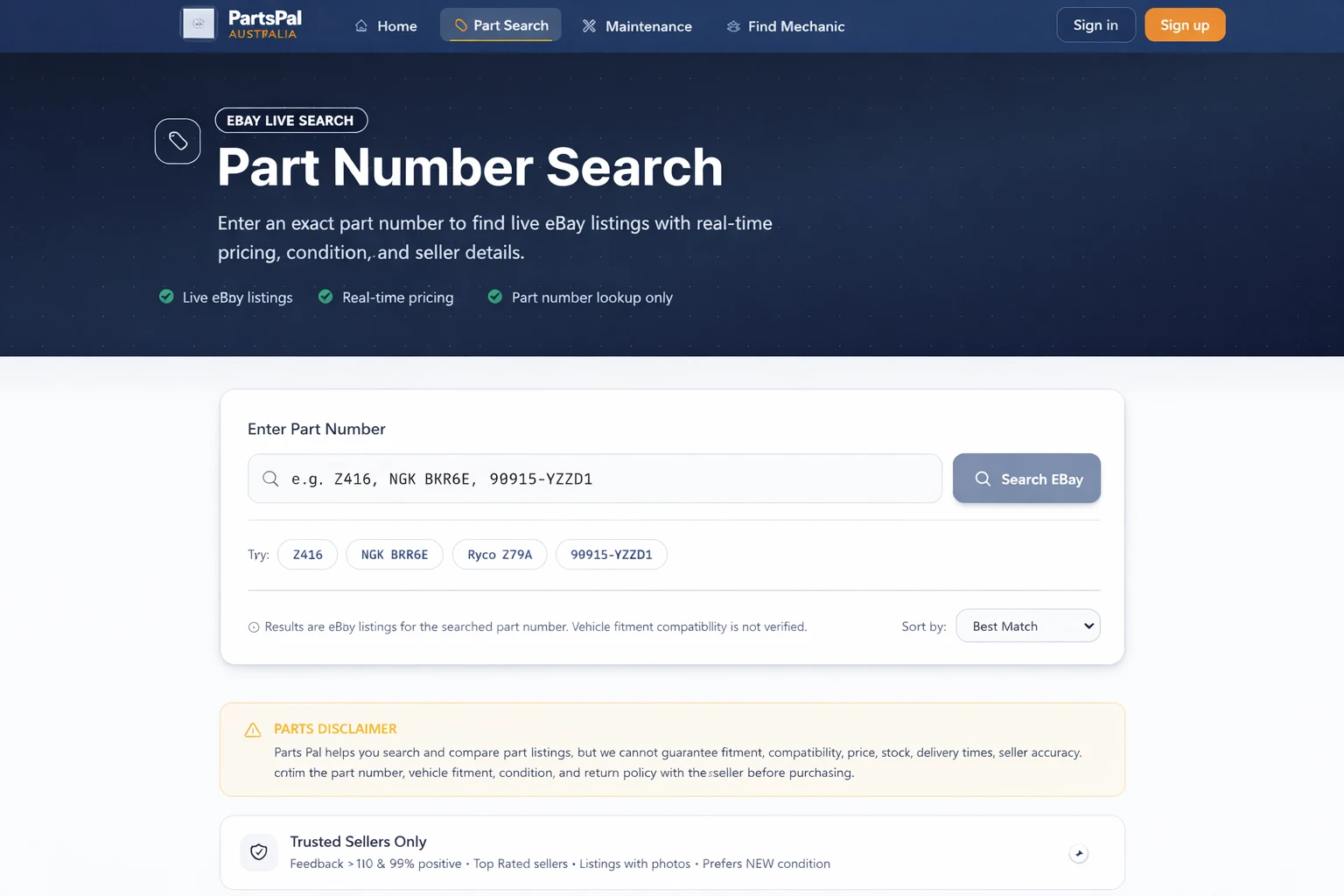1344x896 pixels.
Task: Click the tag icon beside Part Number Search
Action: point(178,141)
